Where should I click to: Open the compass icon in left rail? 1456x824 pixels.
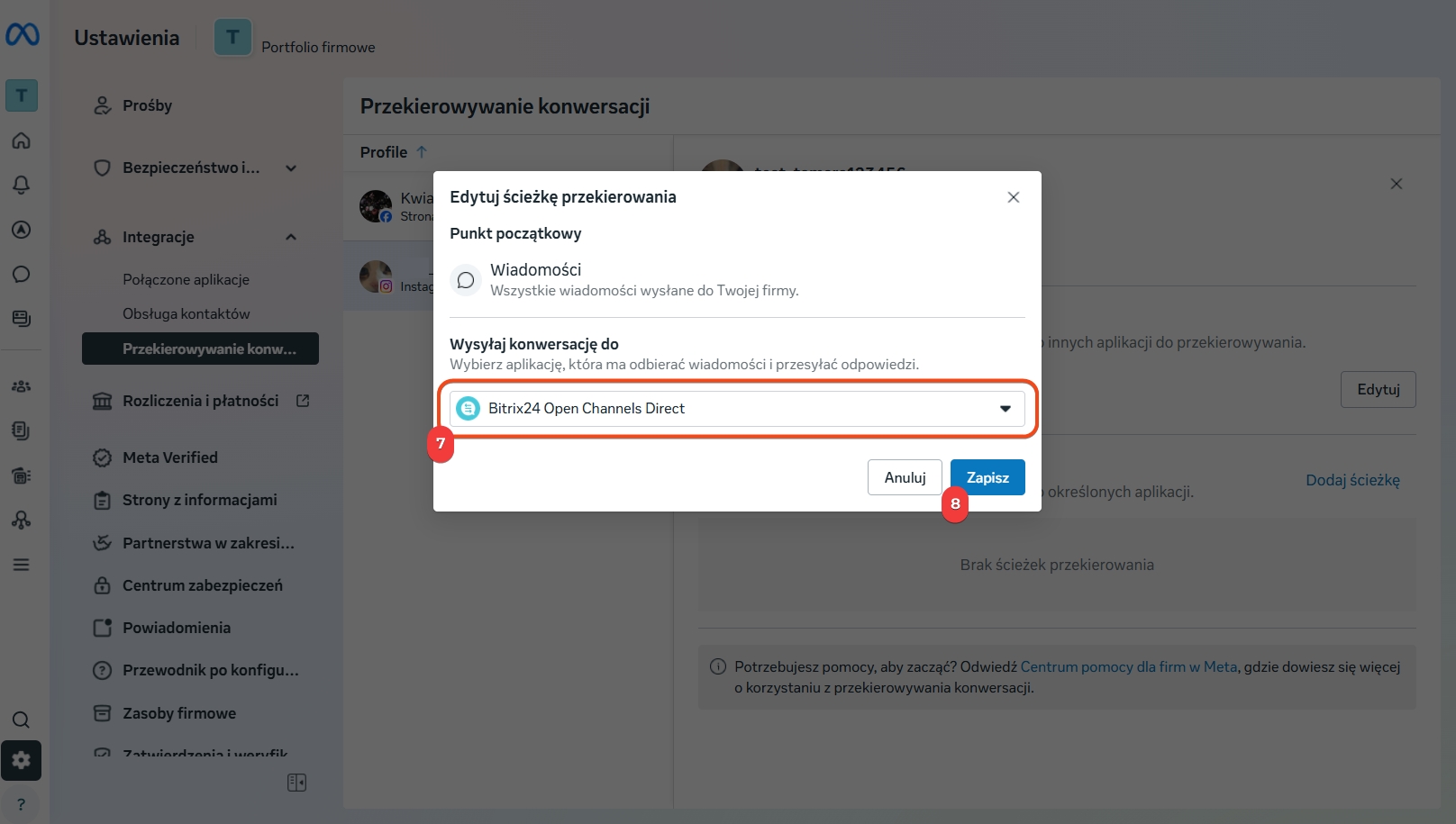pyautogui.click(x=22, y=230)
